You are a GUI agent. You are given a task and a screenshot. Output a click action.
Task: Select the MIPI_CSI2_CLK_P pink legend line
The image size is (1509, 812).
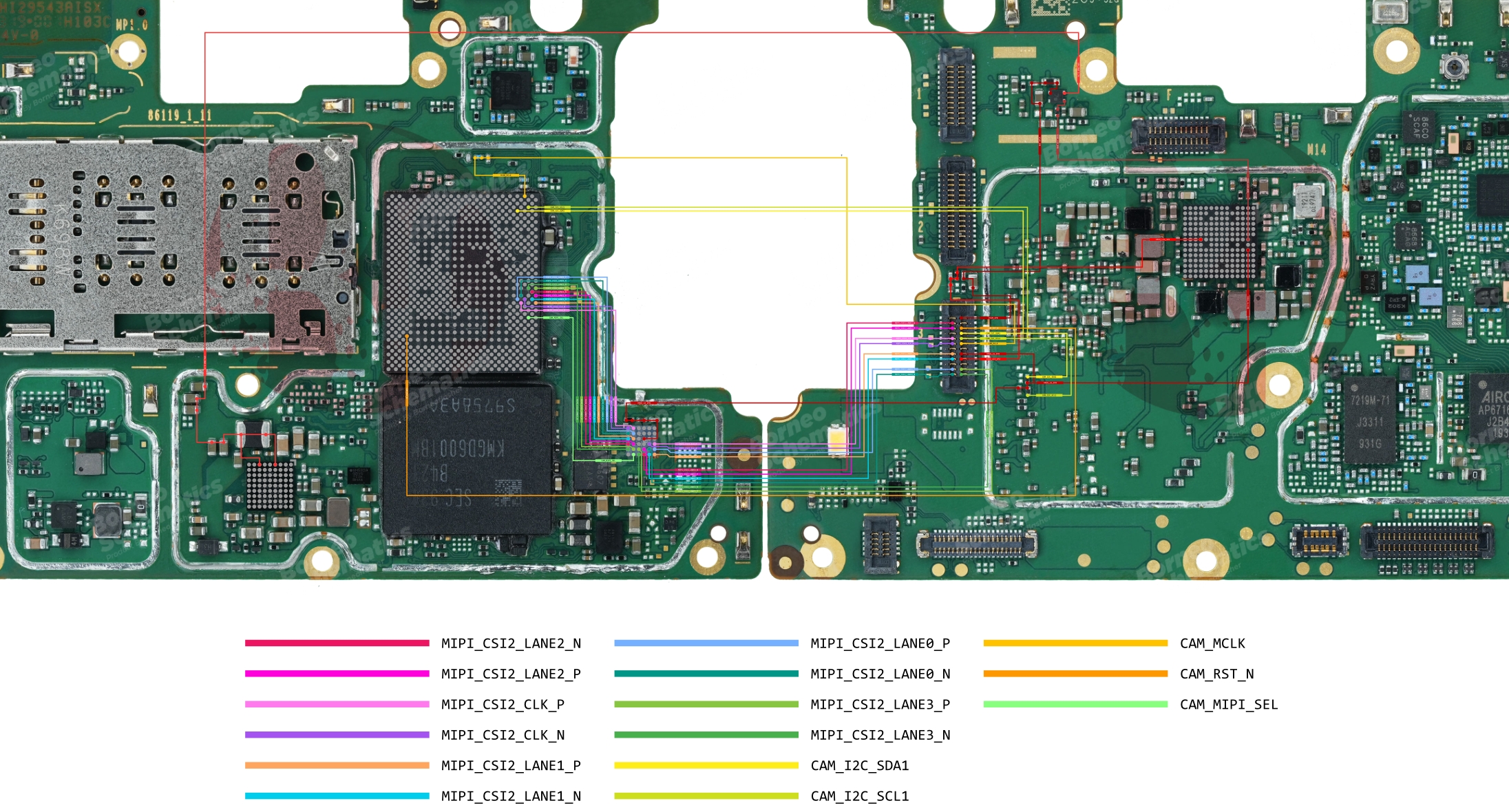pyautogui.click(x=337, y=704)
